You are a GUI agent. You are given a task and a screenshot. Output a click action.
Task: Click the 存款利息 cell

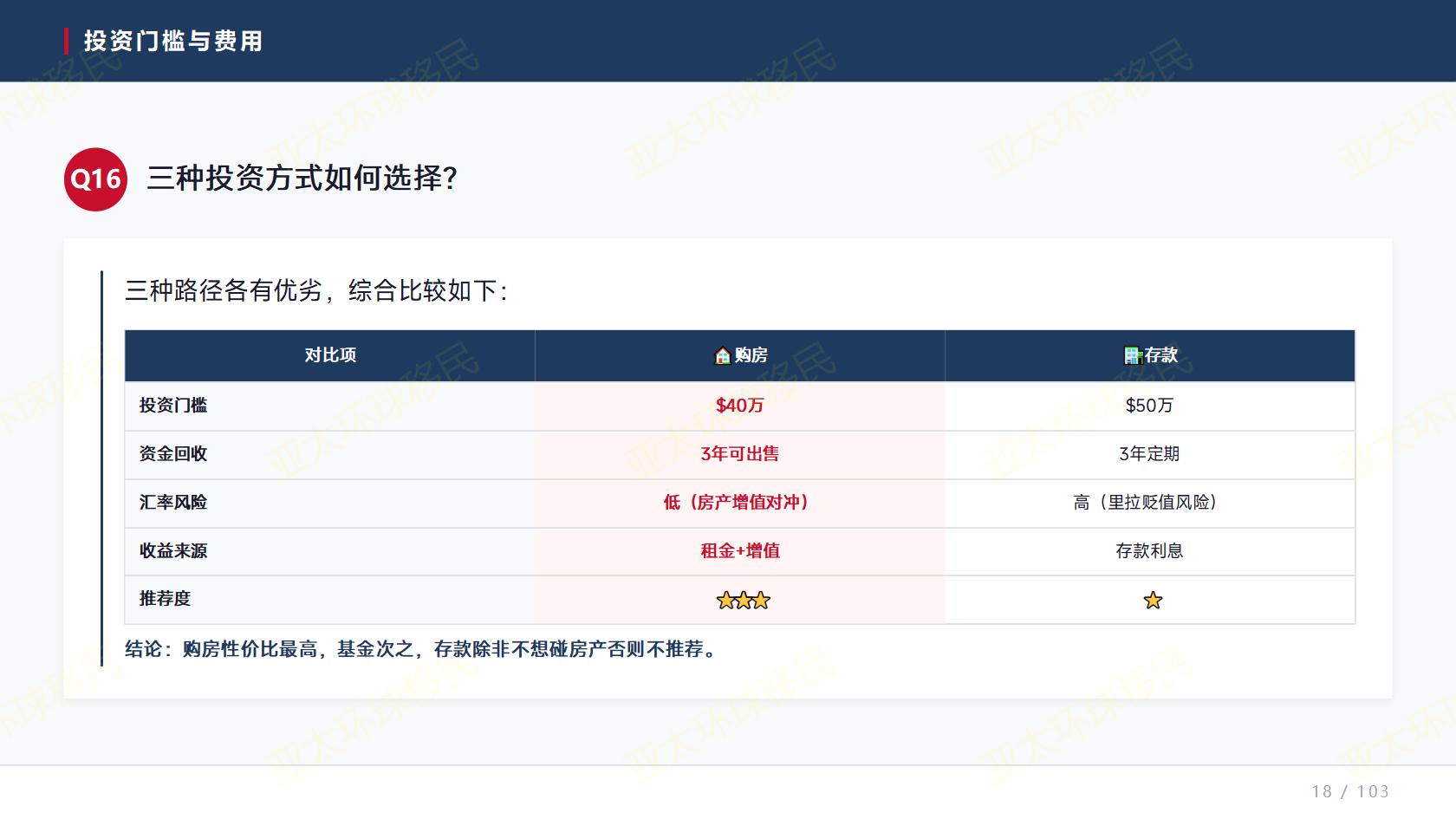[1149, 551]
